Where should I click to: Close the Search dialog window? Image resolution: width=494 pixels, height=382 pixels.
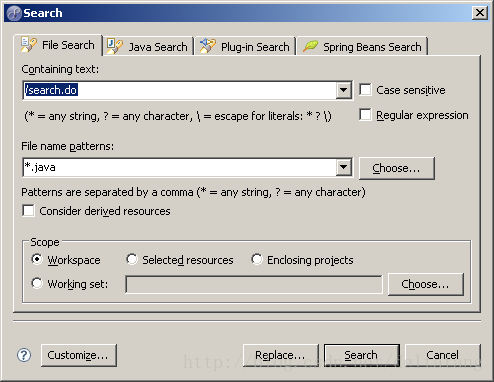tap(480, 13)
